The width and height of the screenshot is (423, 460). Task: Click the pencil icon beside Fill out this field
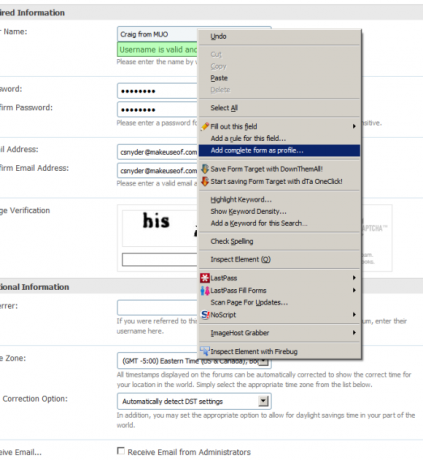(x=205, y=127)
